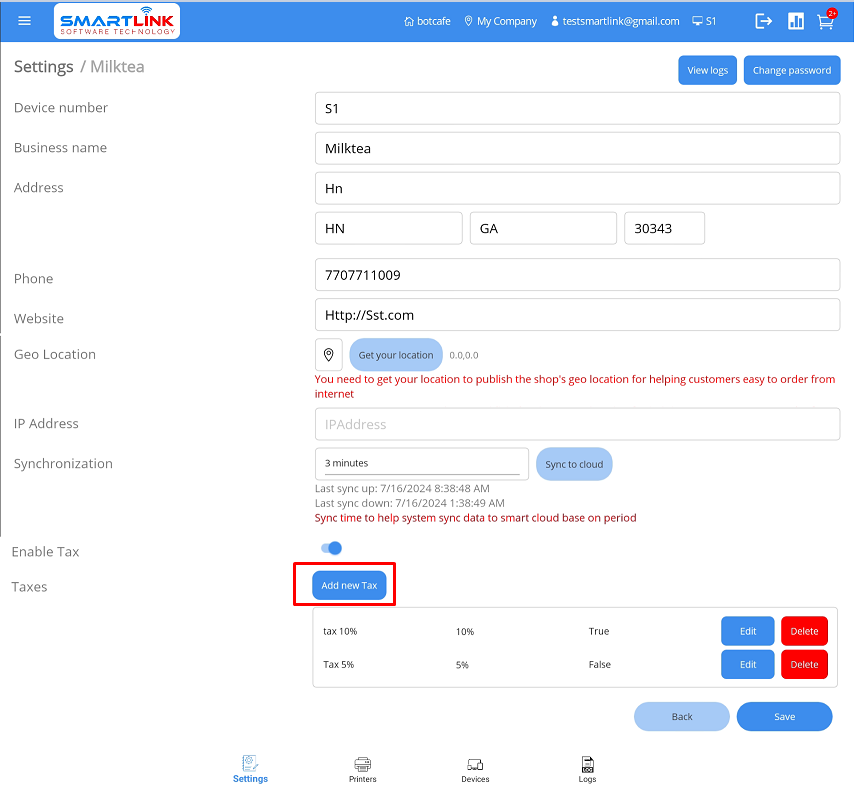Screen dimensions: 854x807
Task: Delete the Tax 5% entry
Action: (804, 664)
